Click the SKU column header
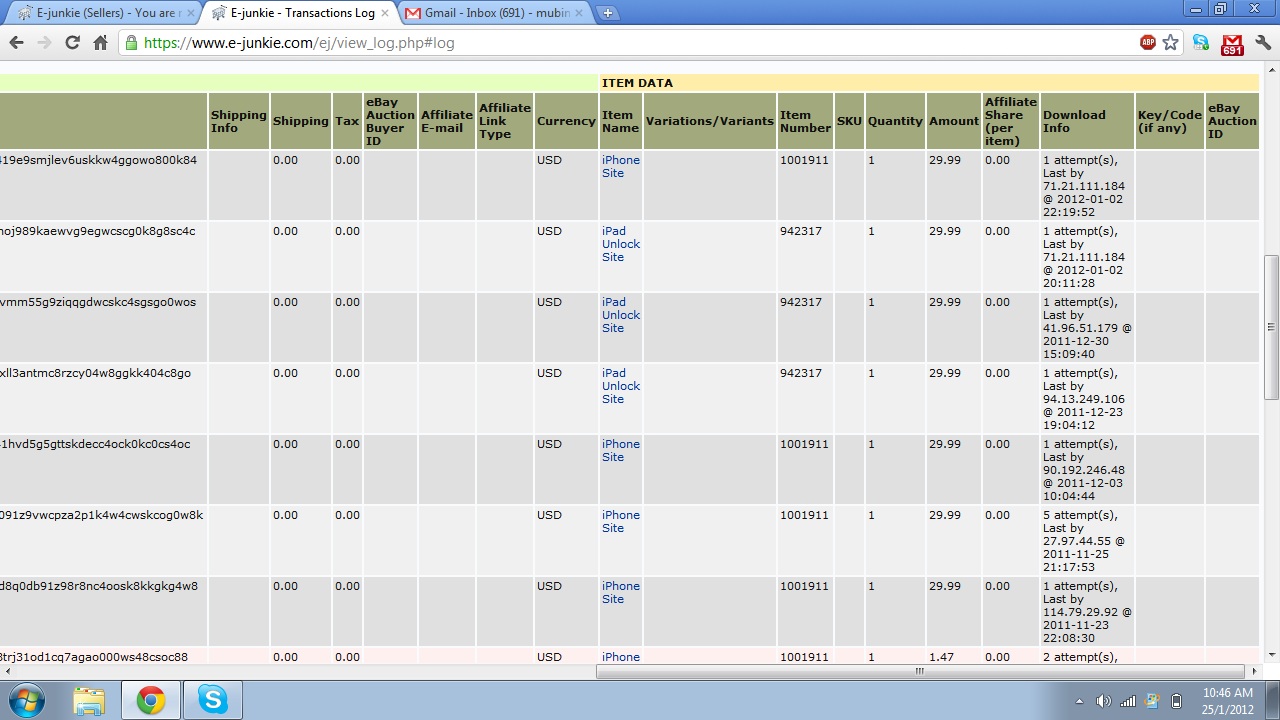 tap(849, 121)
